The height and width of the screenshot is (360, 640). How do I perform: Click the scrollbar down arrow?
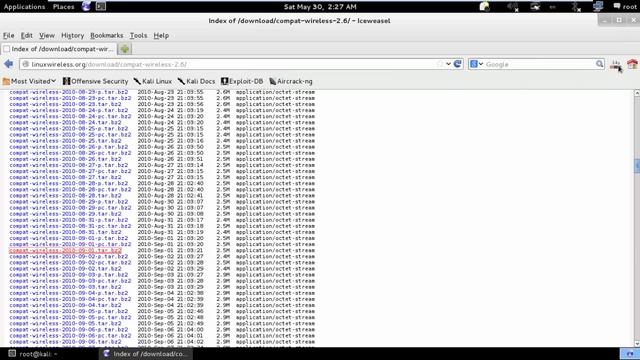pyautogui.click(x=637, y=344)
